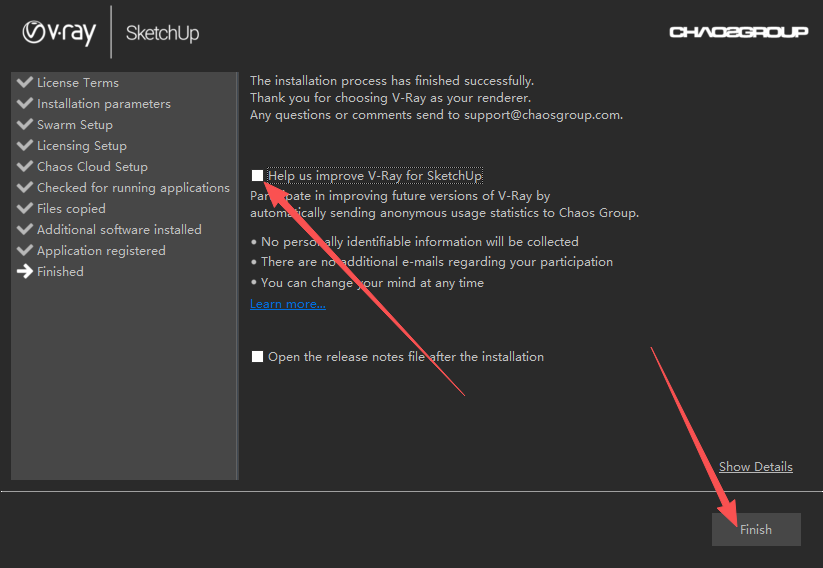Click the Finish button
823x568 pixels.
pyautogui.click(x=756, y=529)
